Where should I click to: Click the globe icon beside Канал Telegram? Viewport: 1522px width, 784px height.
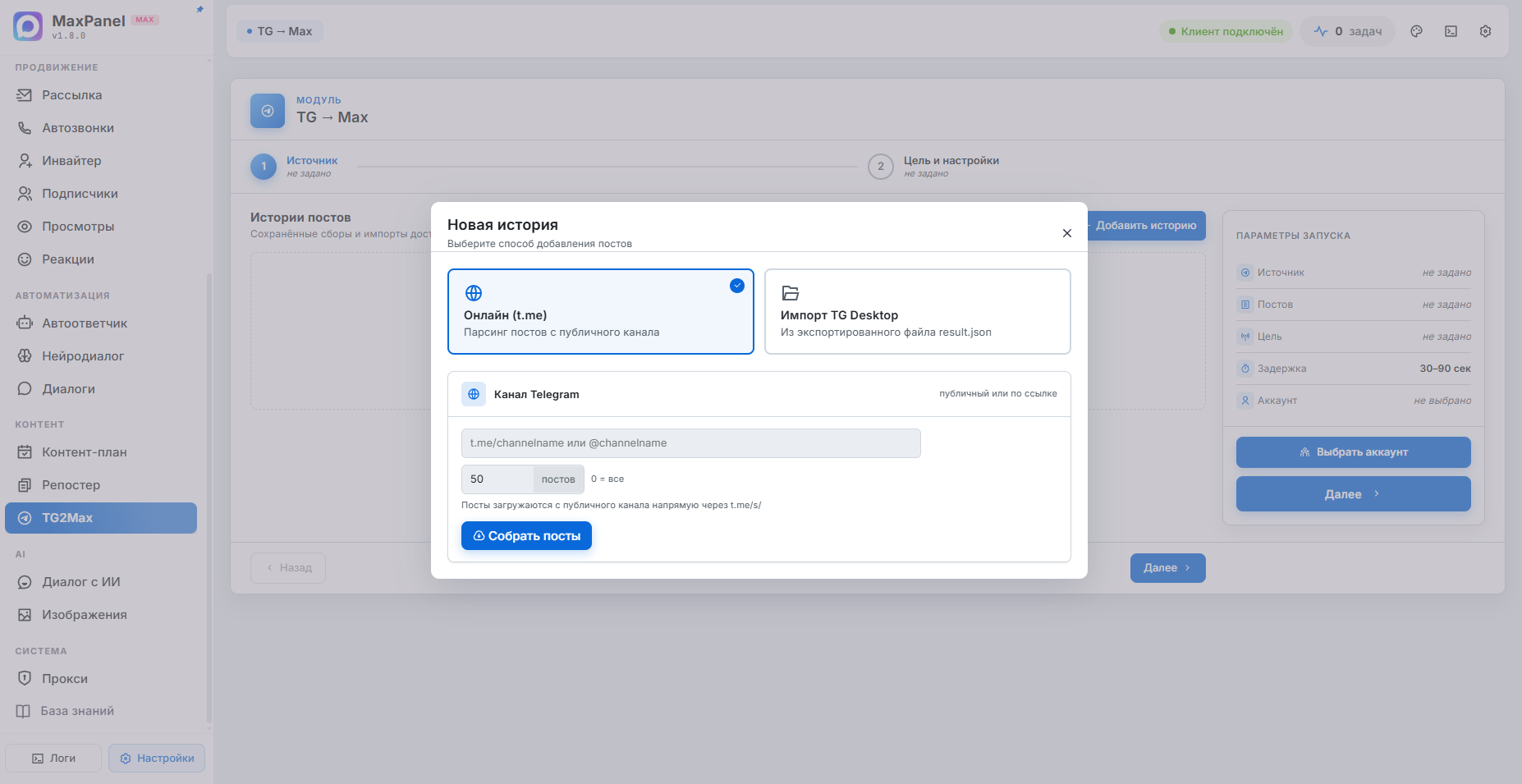pyautogui.click(x=474, y=394)
